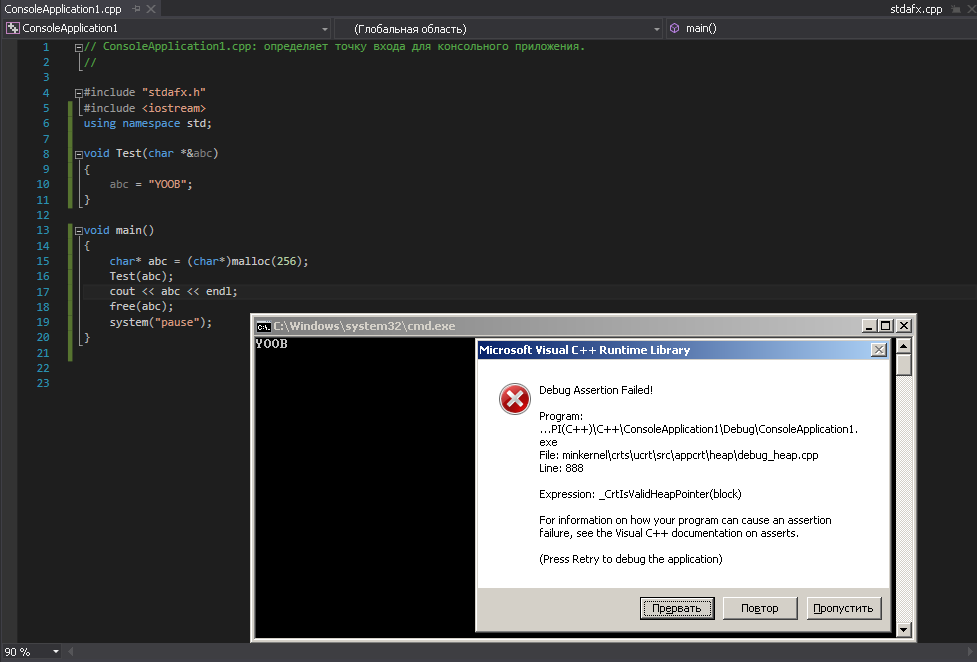Open the ConsoleApplication1 project dropdown

click(x=325, y=29)
